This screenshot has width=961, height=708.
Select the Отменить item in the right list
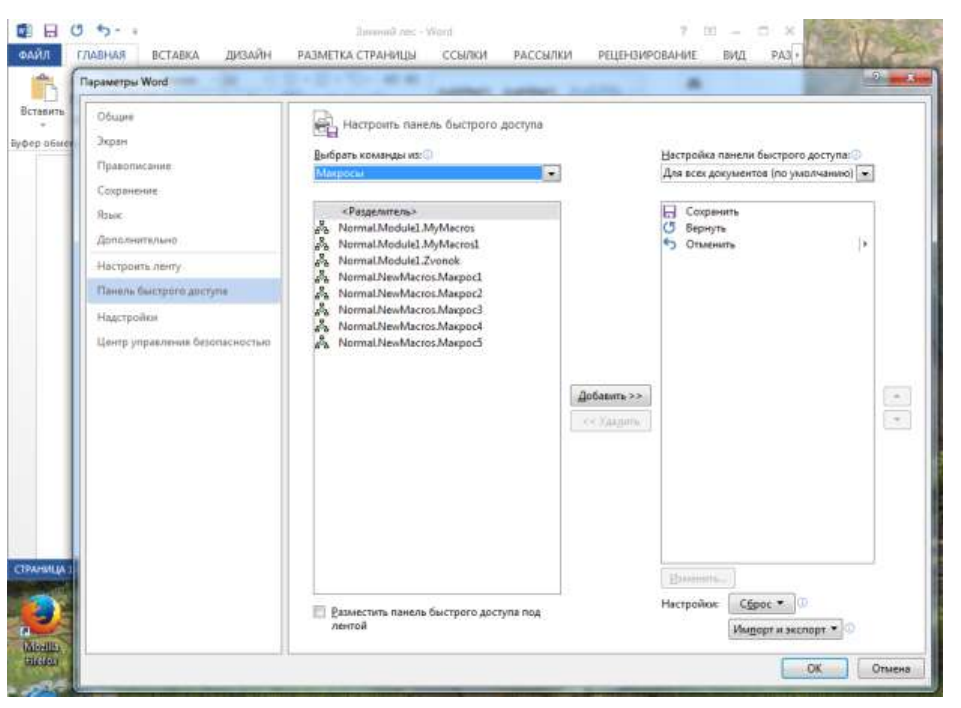[x=710, y=244]
